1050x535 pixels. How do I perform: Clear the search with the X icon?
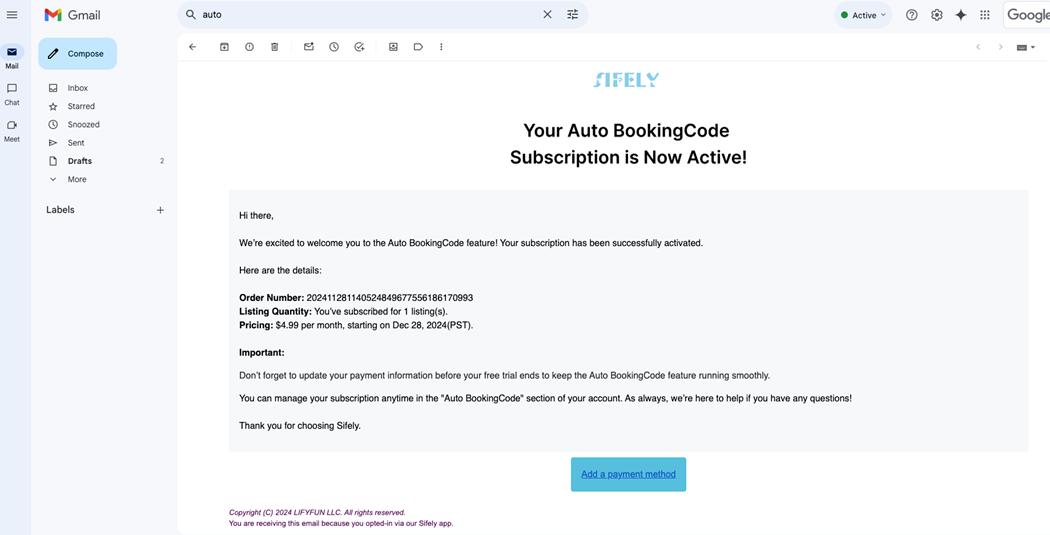(x=547, y=15)
